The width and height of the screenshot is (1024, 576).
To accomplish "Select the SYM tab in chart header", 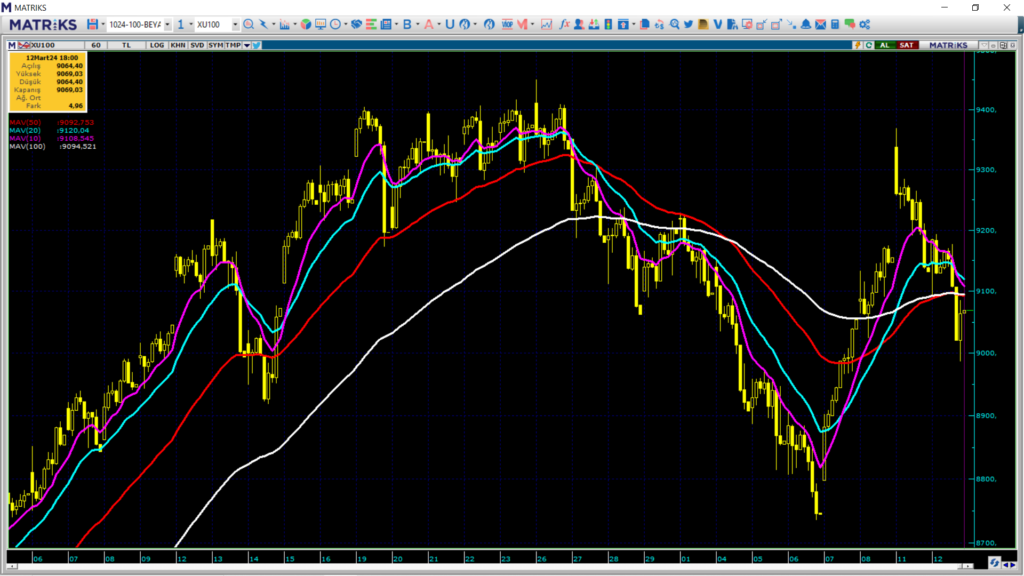I will (x=215, y=45).
